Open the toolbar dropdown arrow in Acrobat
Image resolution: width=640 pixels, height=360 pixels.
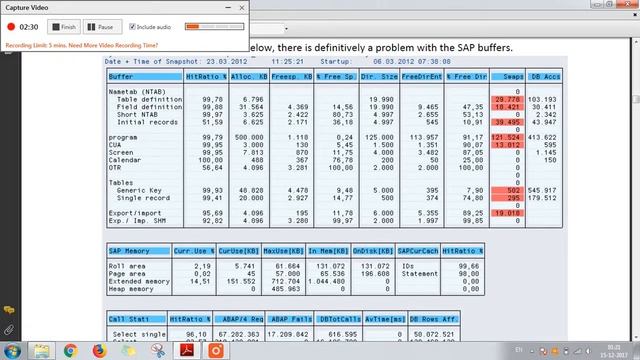tap(286, 29)
